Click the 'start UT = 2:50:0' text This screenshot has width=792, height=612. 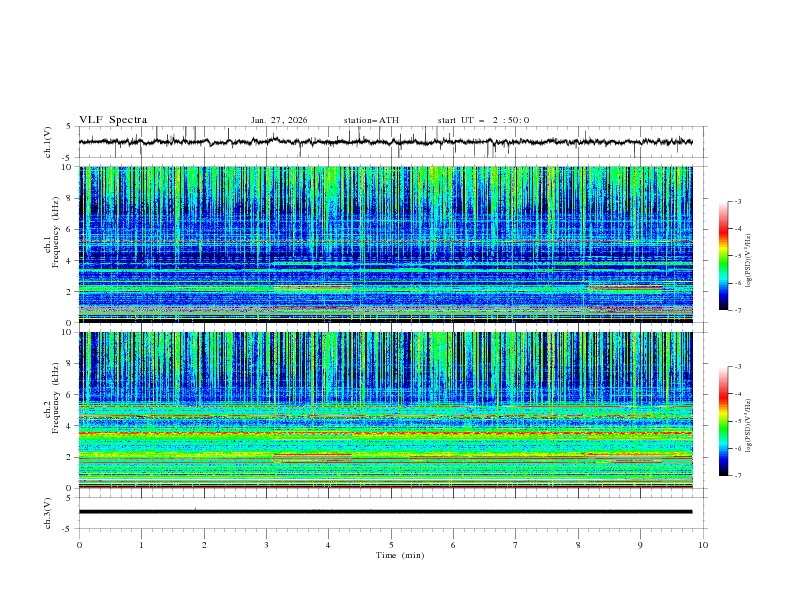[483, 120]
